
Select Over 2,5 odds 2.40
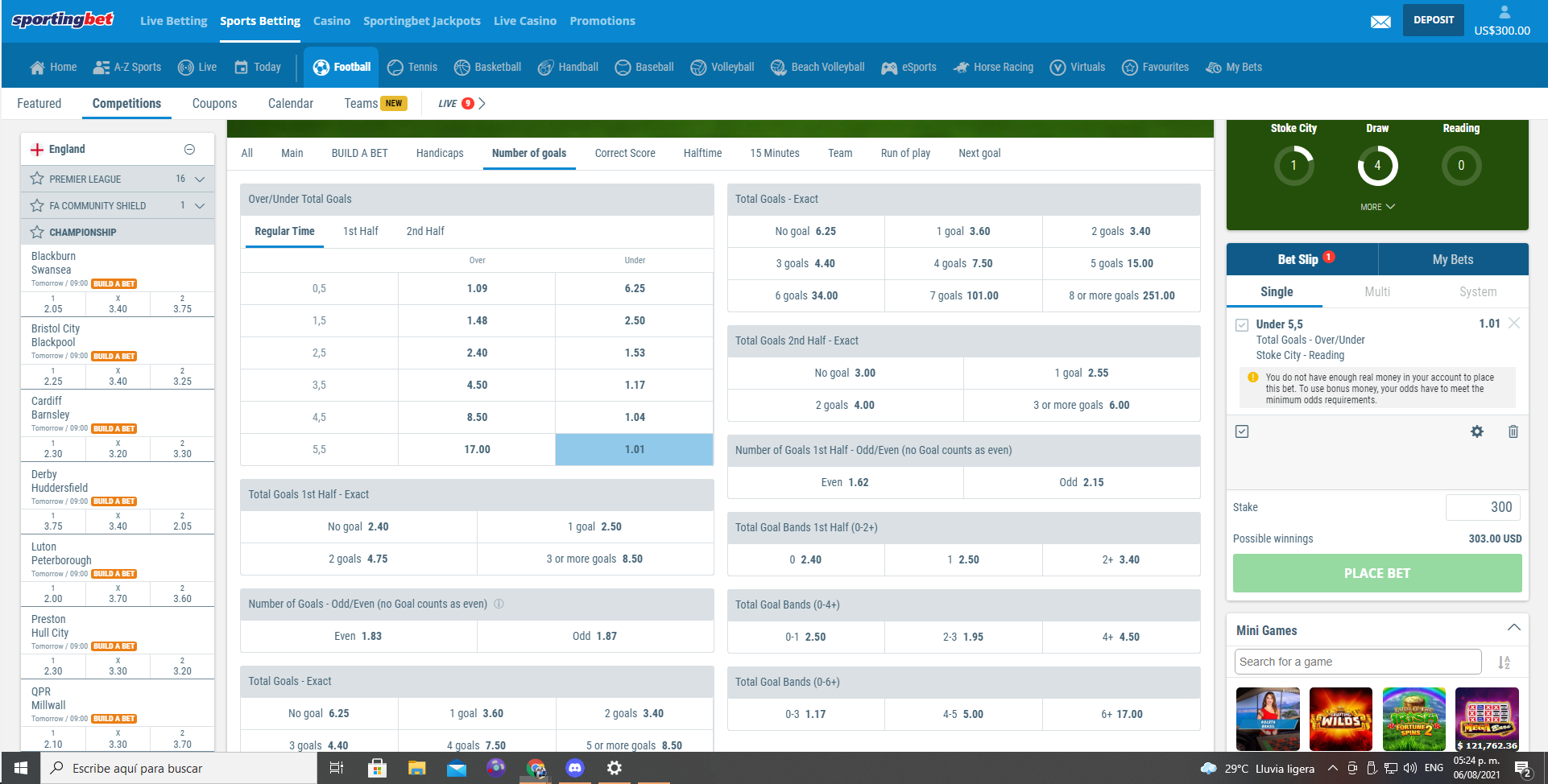(x=477, y=353)
